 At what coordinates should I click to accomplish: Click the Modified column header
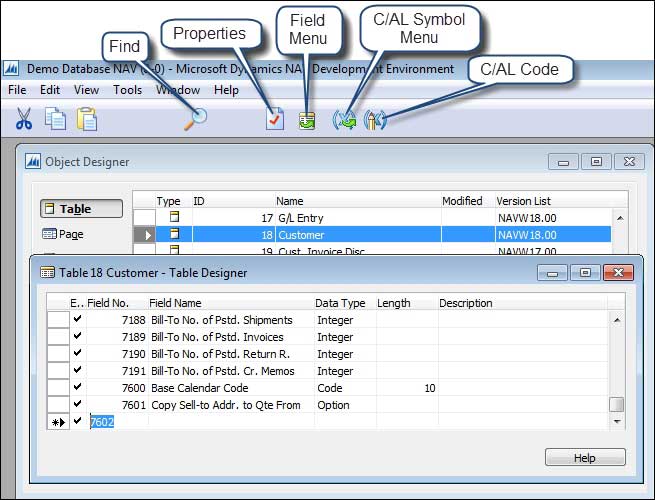[x=462, y=201]
